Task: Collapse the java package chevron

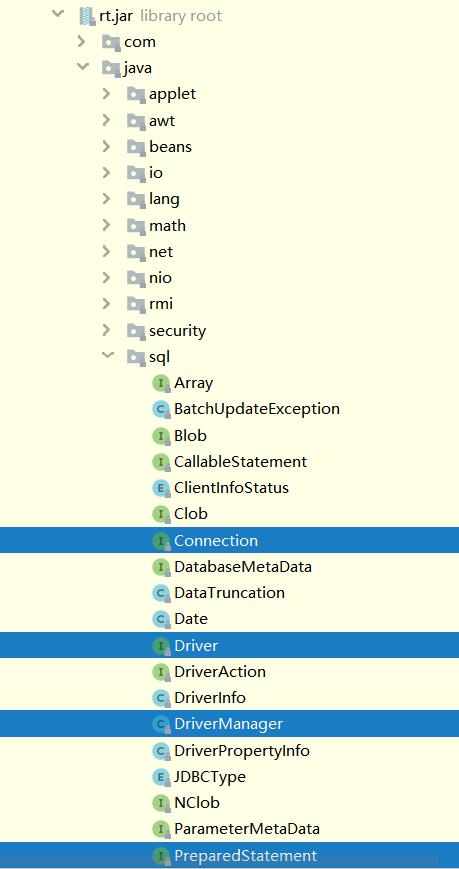Action: click(x=83, y=67)
